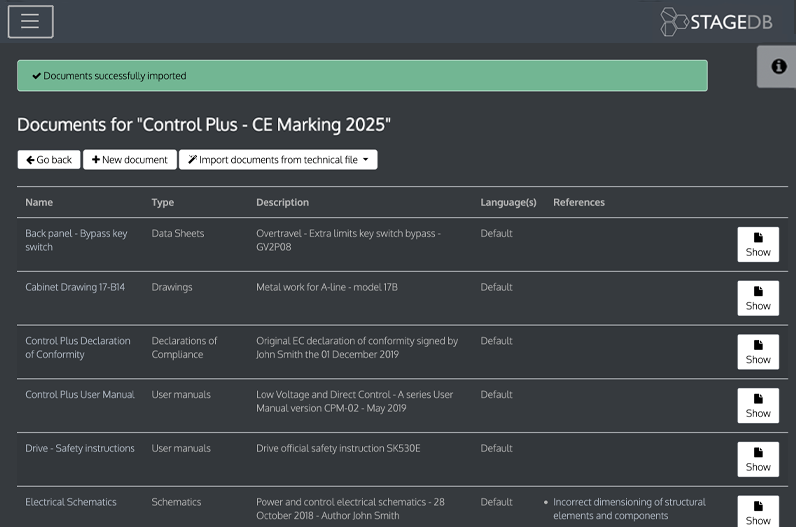The height and width of the screenshot is (527, 796).
Task: Open the hamburger navigation menu
Action: [30, 21]
